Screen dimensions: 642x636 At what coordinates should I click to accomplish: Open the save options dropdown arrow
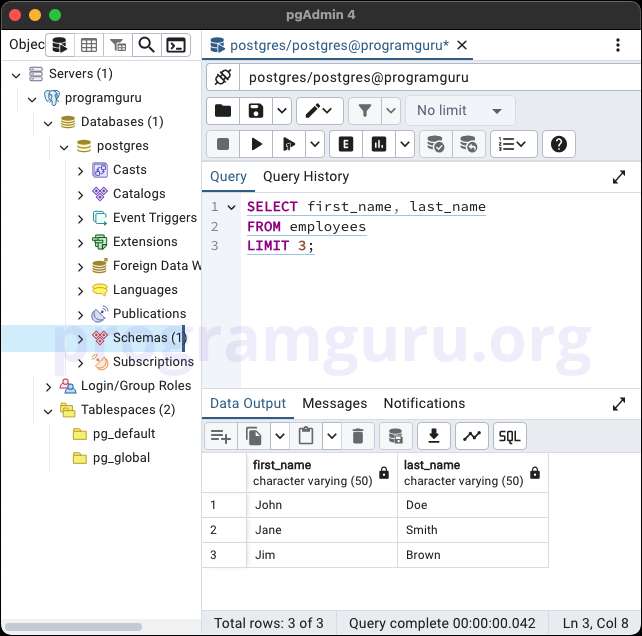coord(282,111)
